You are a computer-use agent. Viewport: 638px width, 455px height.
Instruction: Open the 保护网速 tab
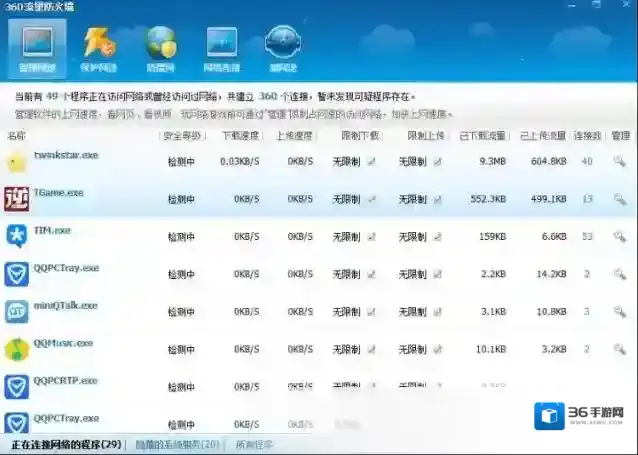click(98, 50)
